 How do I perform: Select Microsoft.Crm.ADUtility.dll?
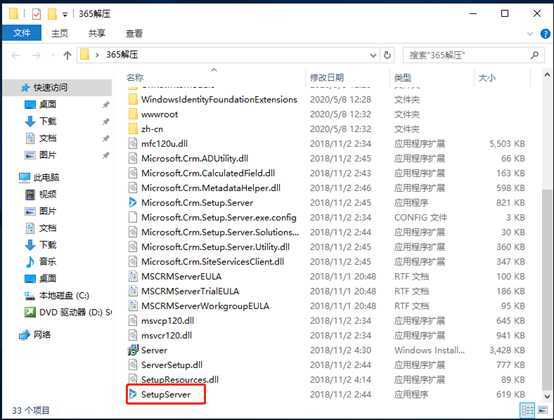click(195, 158)
